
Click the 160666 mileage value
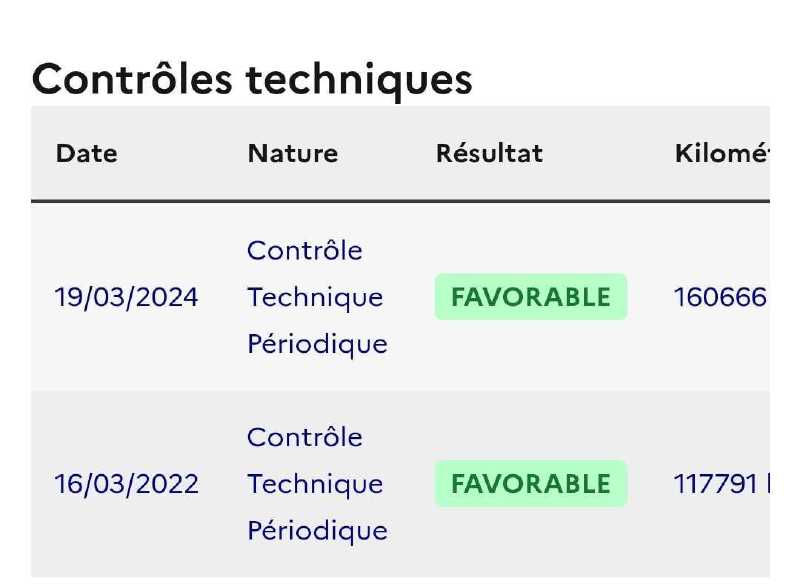click(x=720, y=297)
